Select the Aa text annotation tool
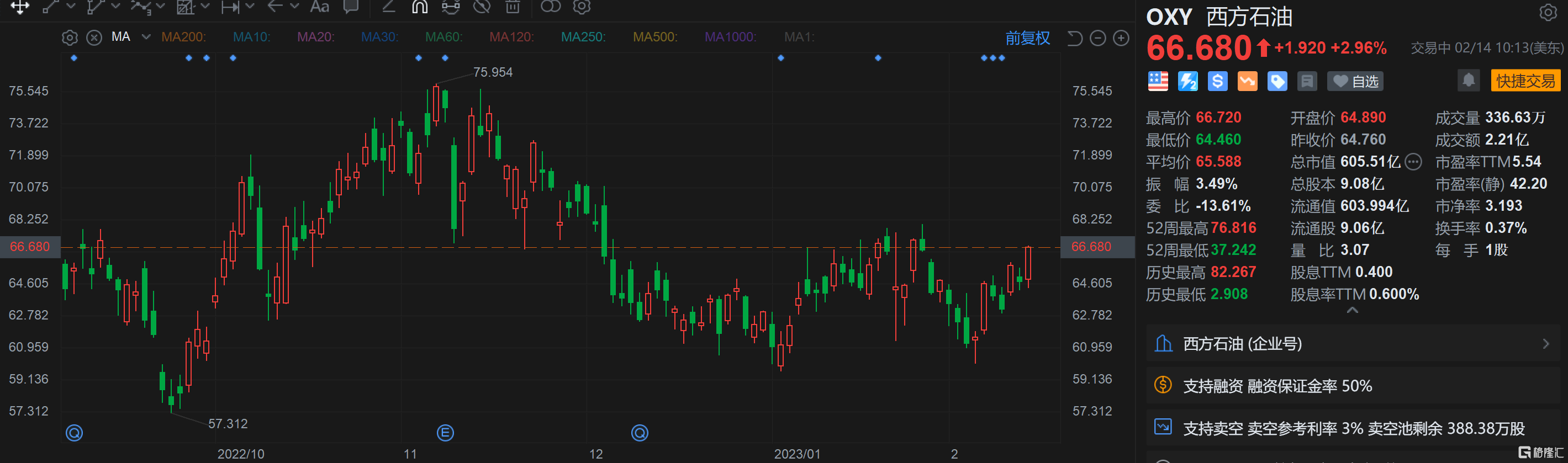This screenshot has height=463, width=1568. coord(320,7)
